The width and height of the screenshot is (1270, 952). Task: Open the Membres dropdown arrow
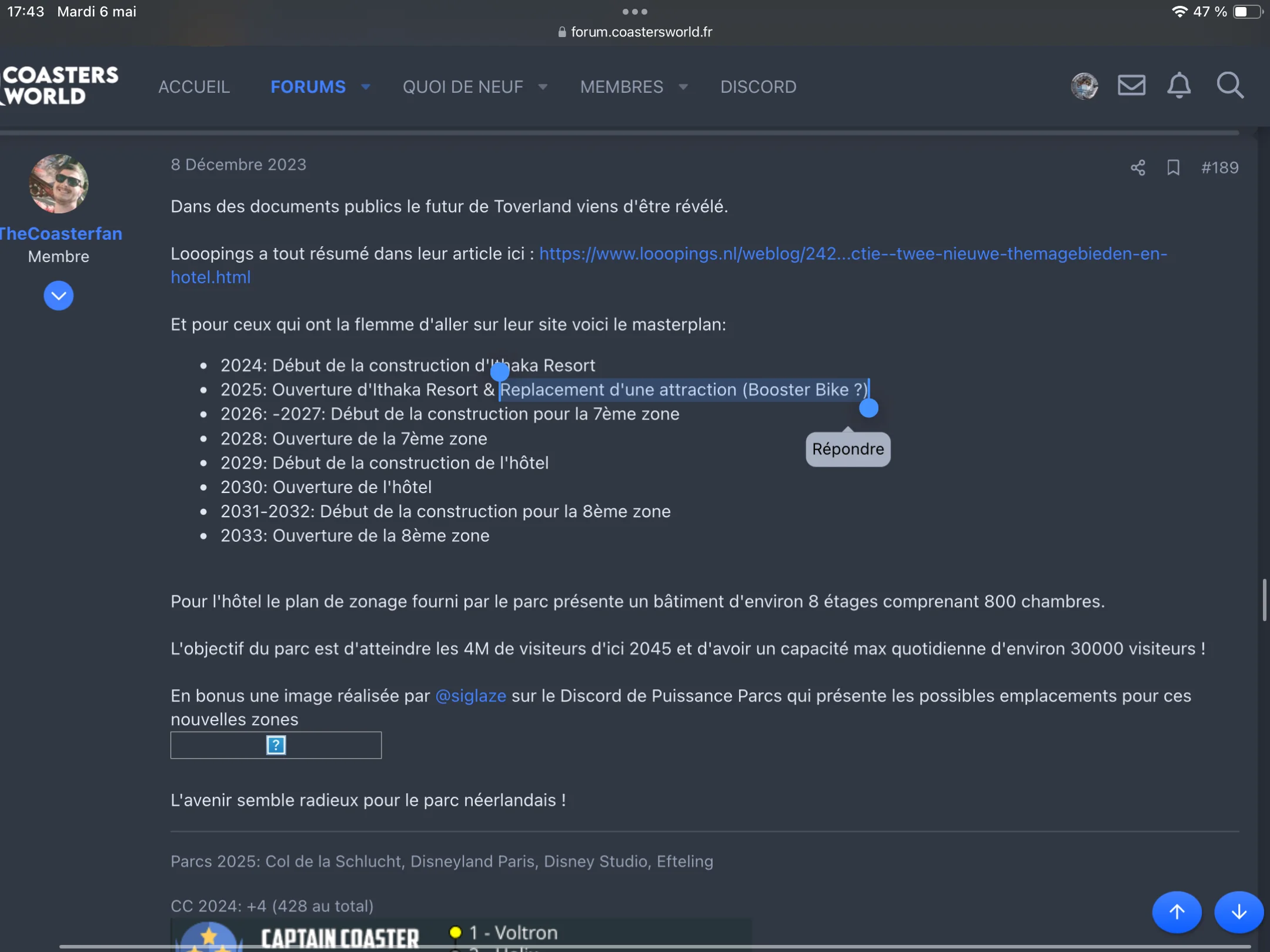tap(683, 87)
